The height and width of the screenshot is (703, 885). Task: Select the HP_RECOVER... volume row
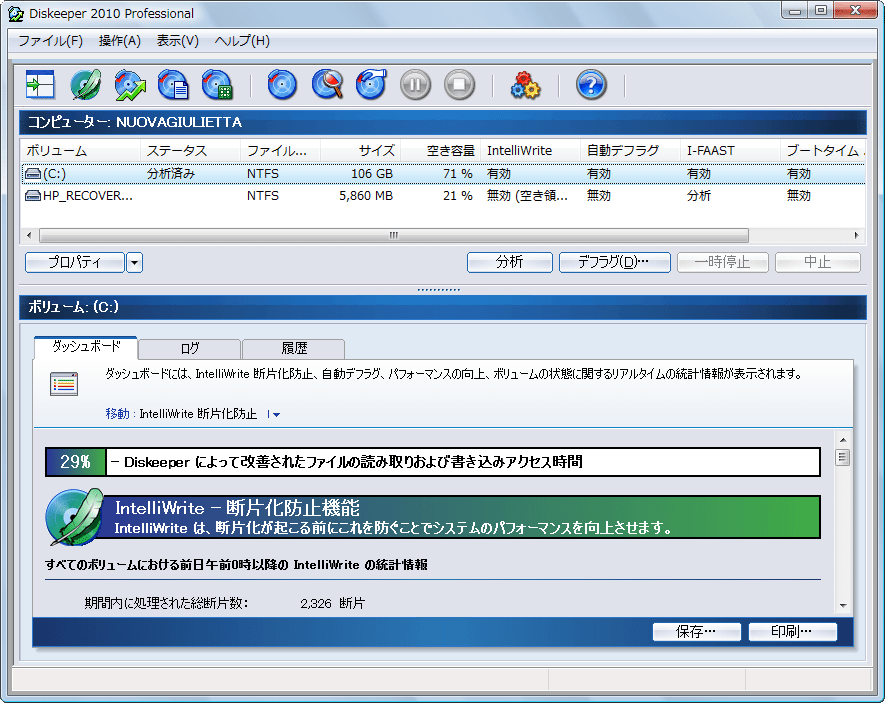pos(443,196)
